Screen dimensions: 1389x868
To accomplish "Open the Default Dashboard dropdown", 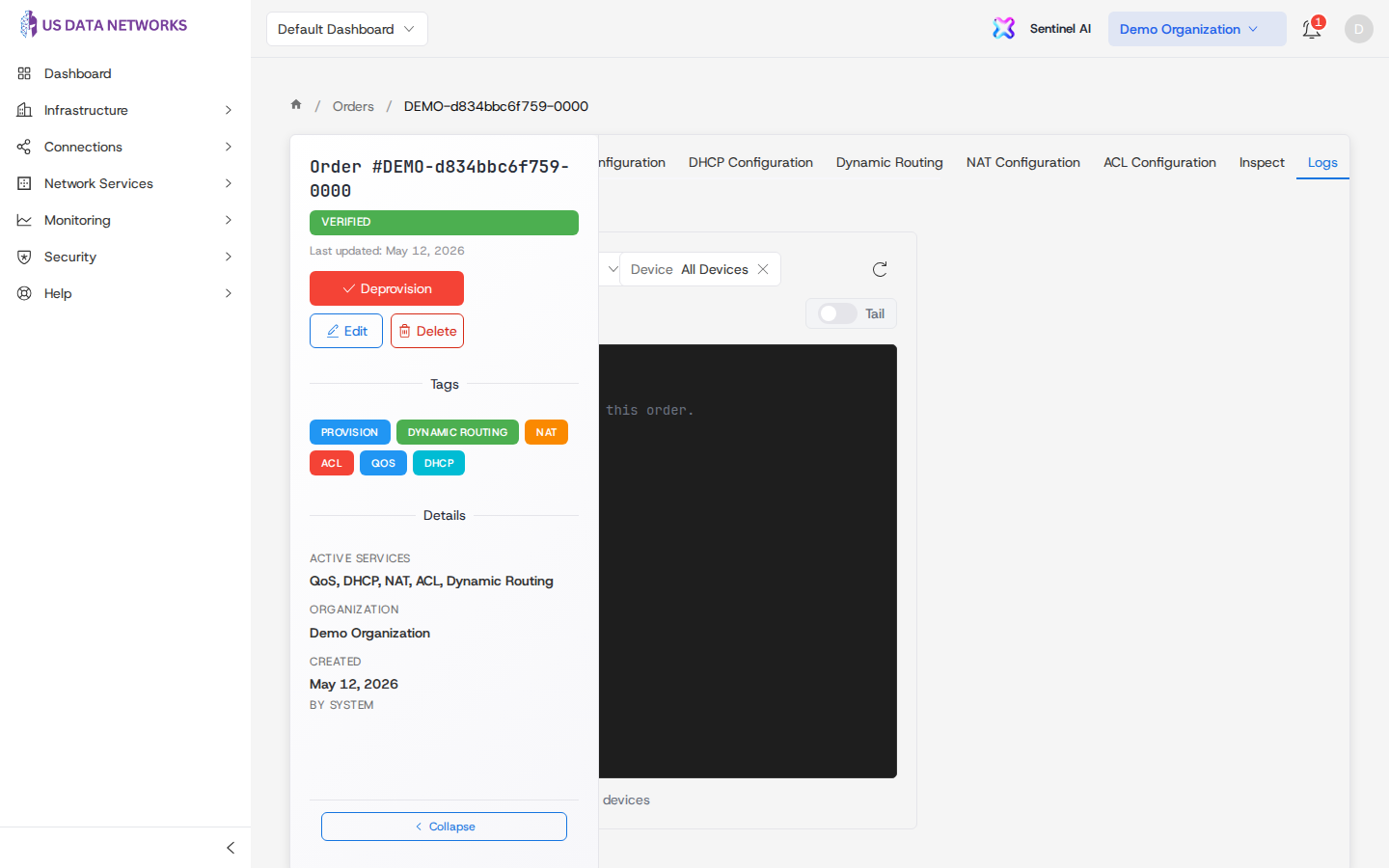I will [x=346, y=29].
